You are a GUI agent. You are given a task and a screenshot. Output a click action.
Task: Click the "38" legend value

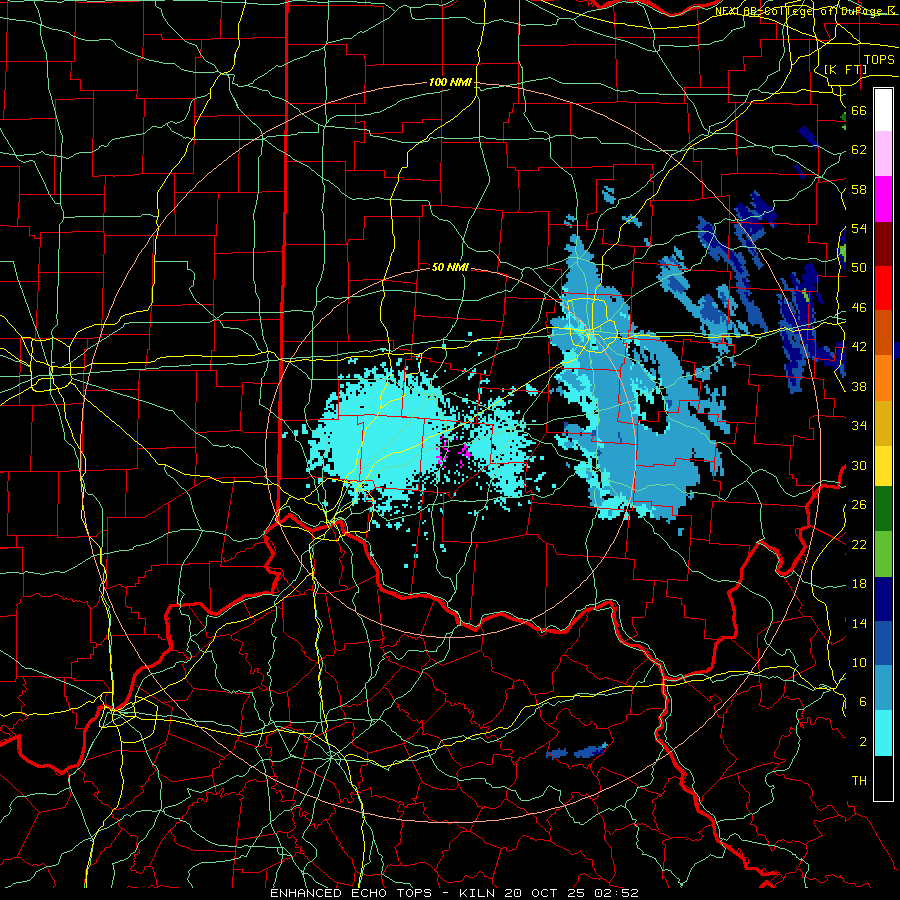[859, 386]
